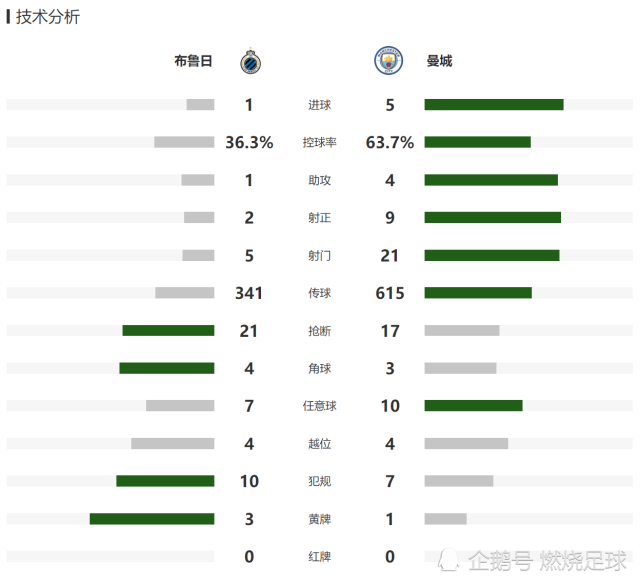Viewport: 641px width, 583px height.
Task: Click the penguin watermark logo icon
Action: (449, 560)
